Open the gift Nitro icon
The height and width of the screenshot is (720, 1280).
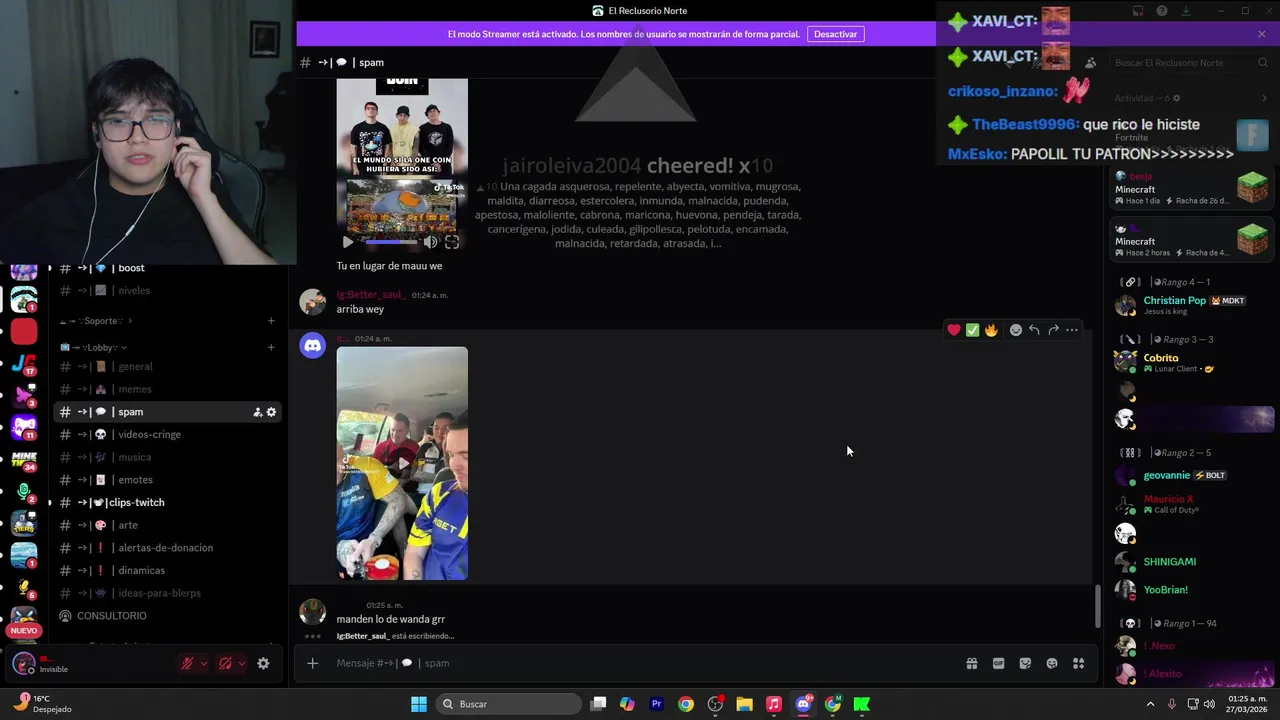pyautogui.click(x=971, y=663)
